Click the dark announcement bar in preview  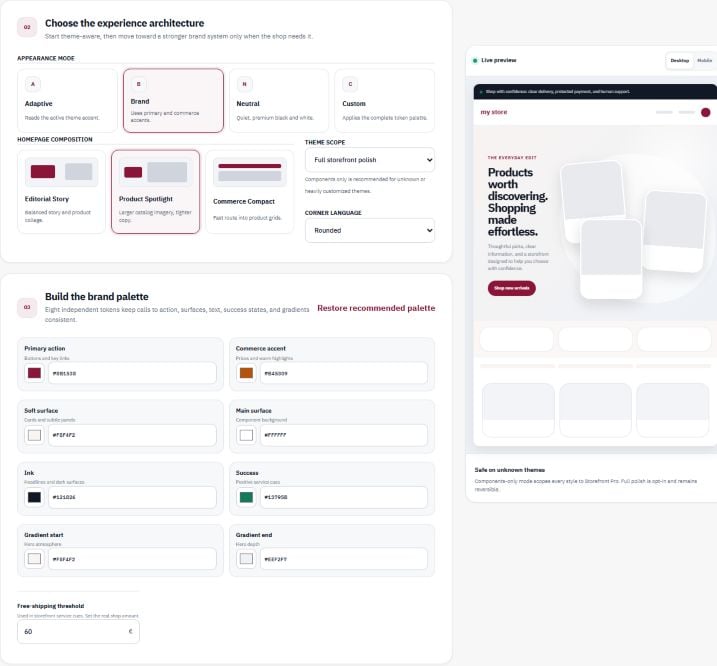point(595,91)
